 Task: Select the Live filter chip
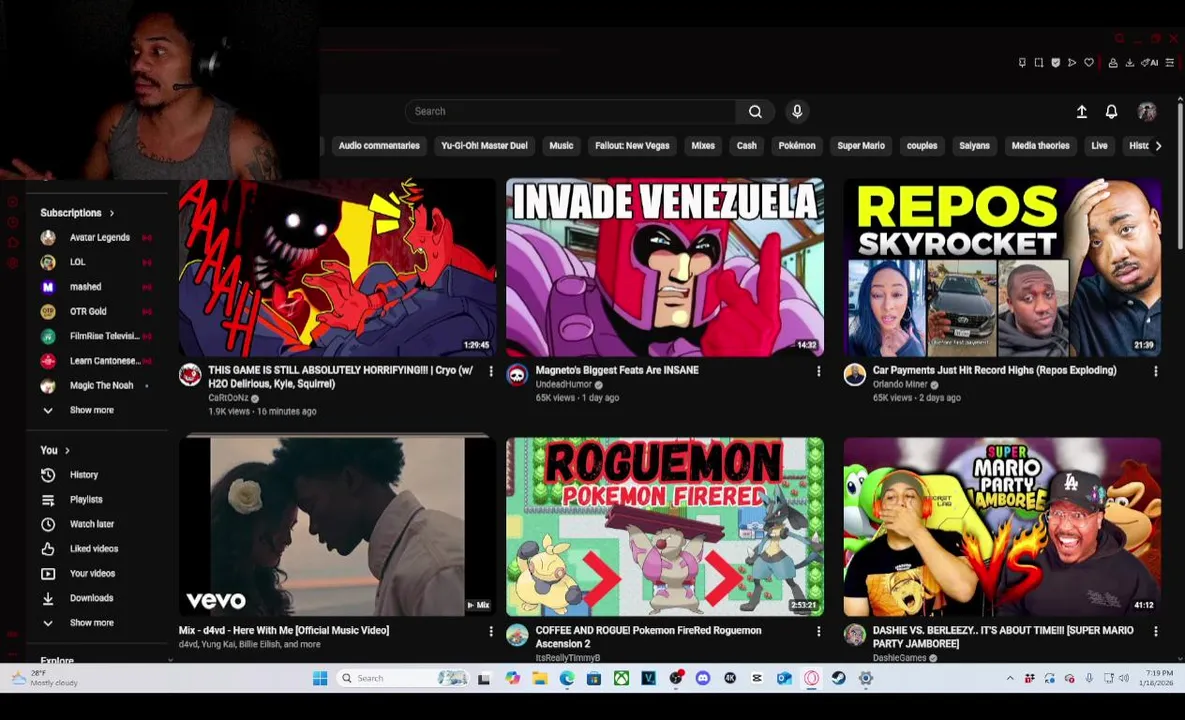tap(1100, 146)
